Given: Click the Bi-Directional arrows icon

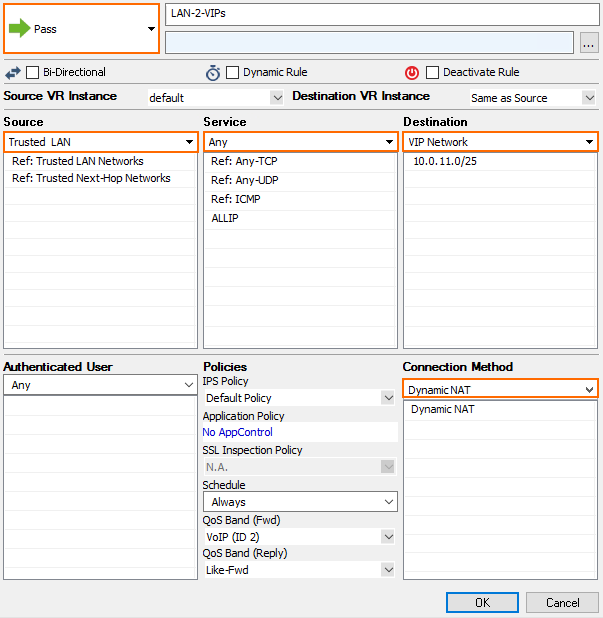Looking at the screenshot, I should point(13,73).
